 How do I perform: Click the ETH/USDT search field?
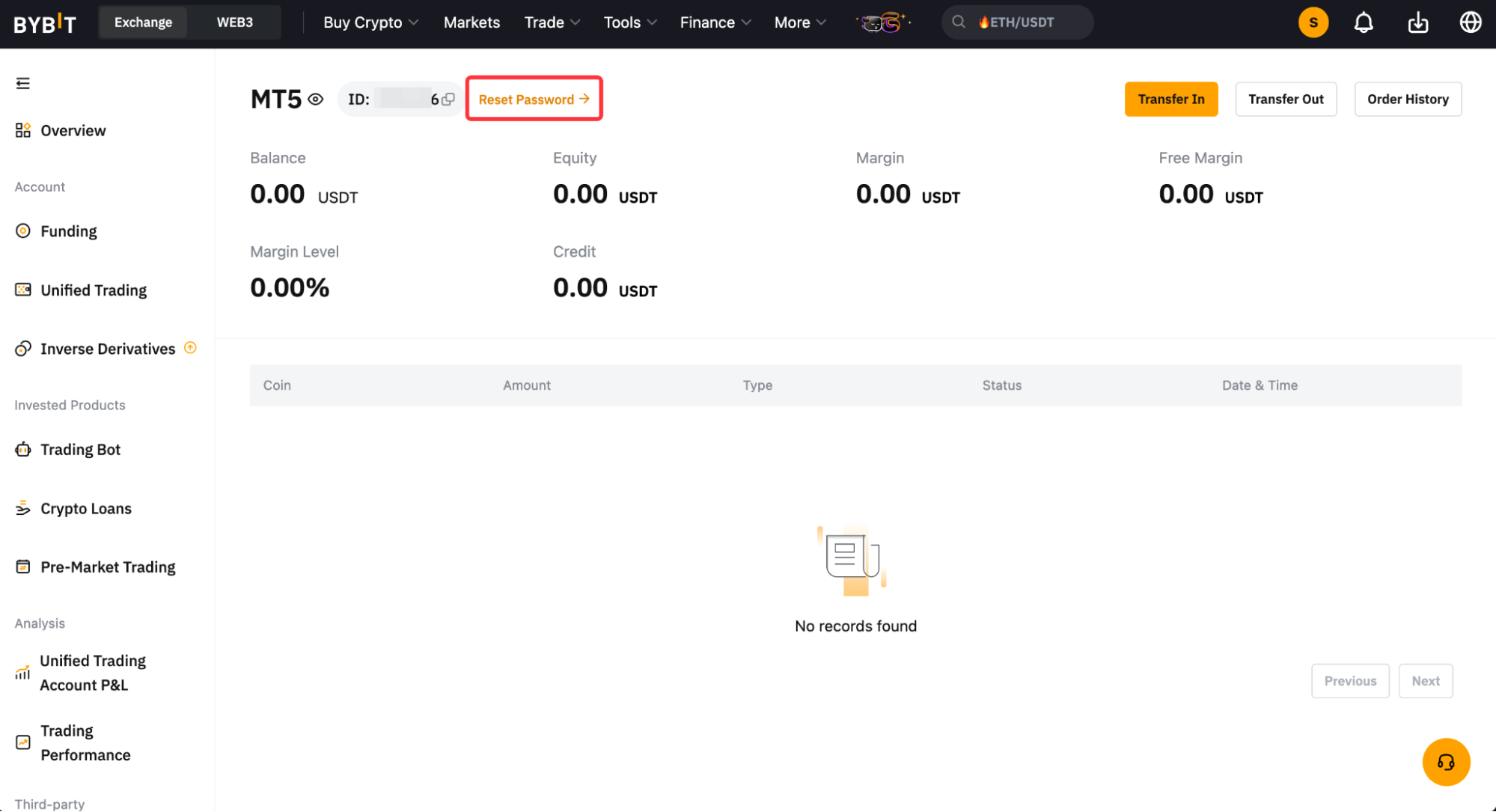click(x=1018, y=22)
